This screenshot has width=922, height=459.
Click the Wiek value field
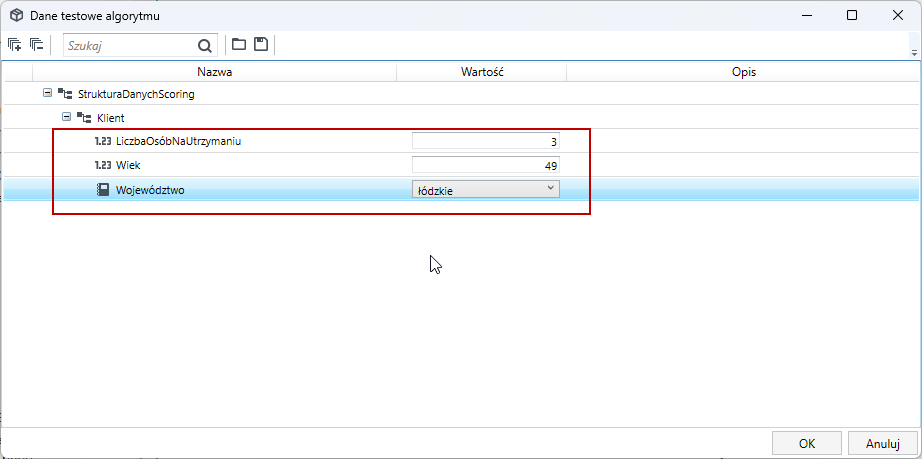(486, 165)
